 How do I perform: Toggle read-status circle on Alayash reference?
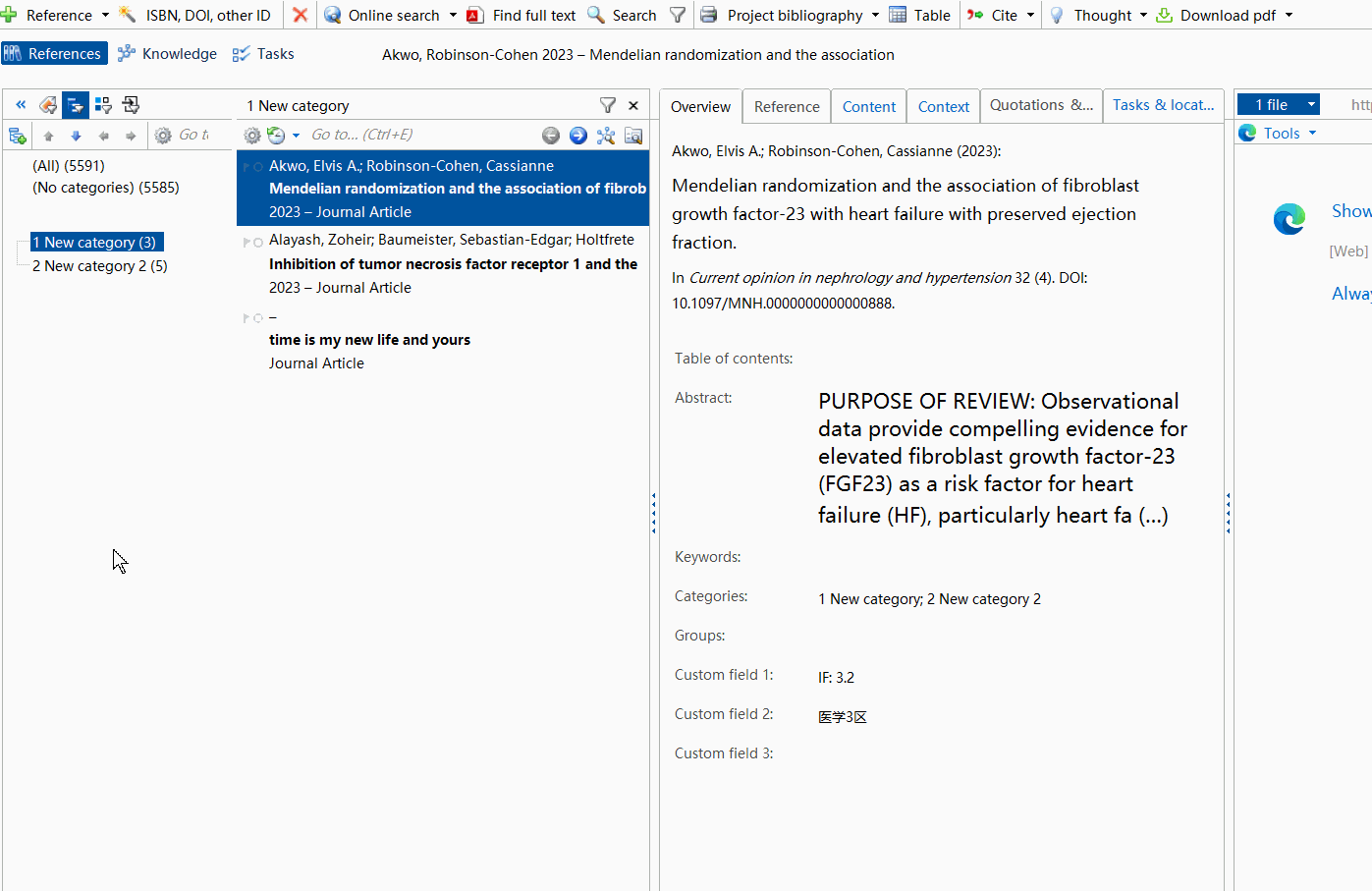(258, 242)
